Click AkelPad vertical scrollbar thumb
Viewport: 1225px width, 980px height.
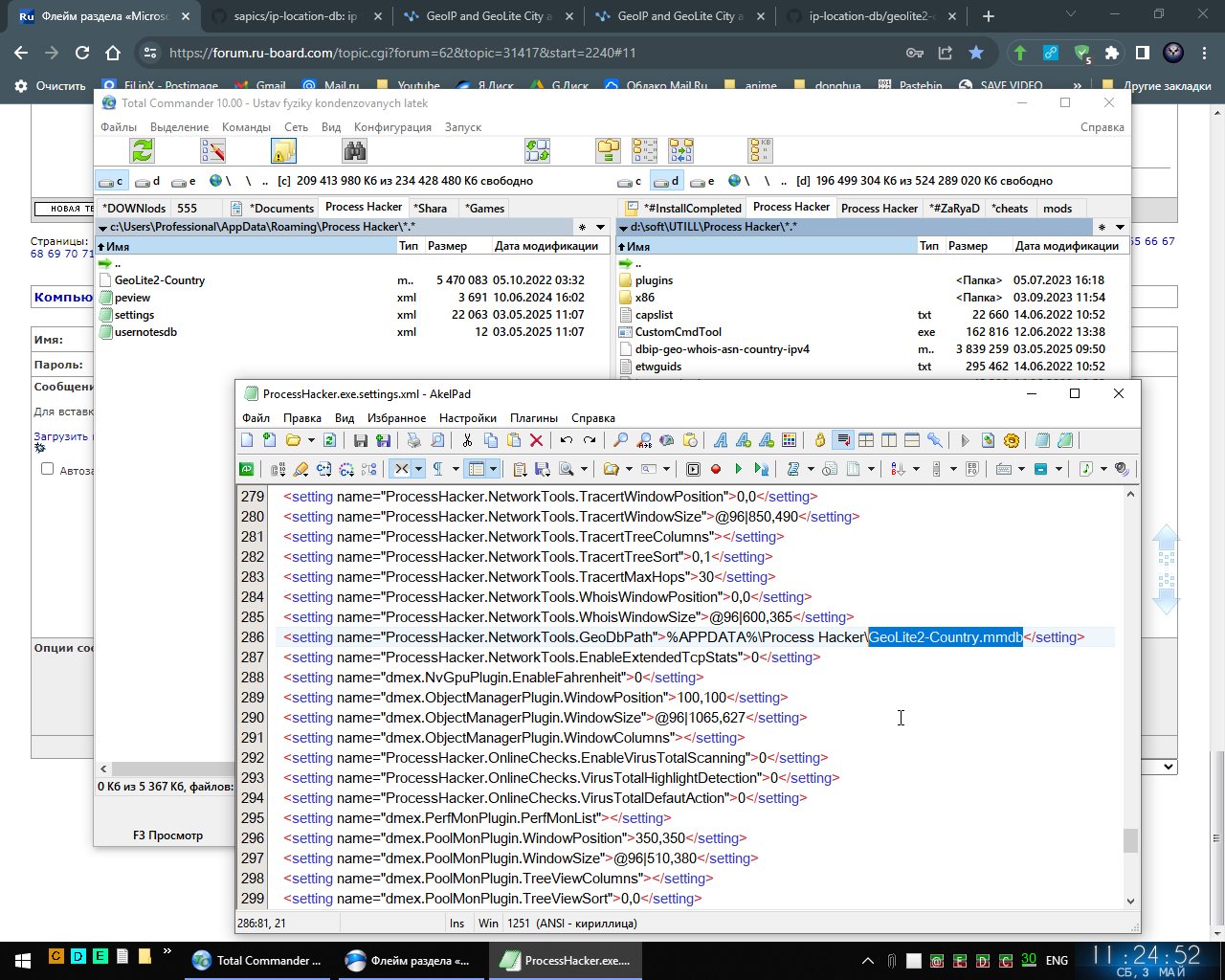click(1130, 840)
